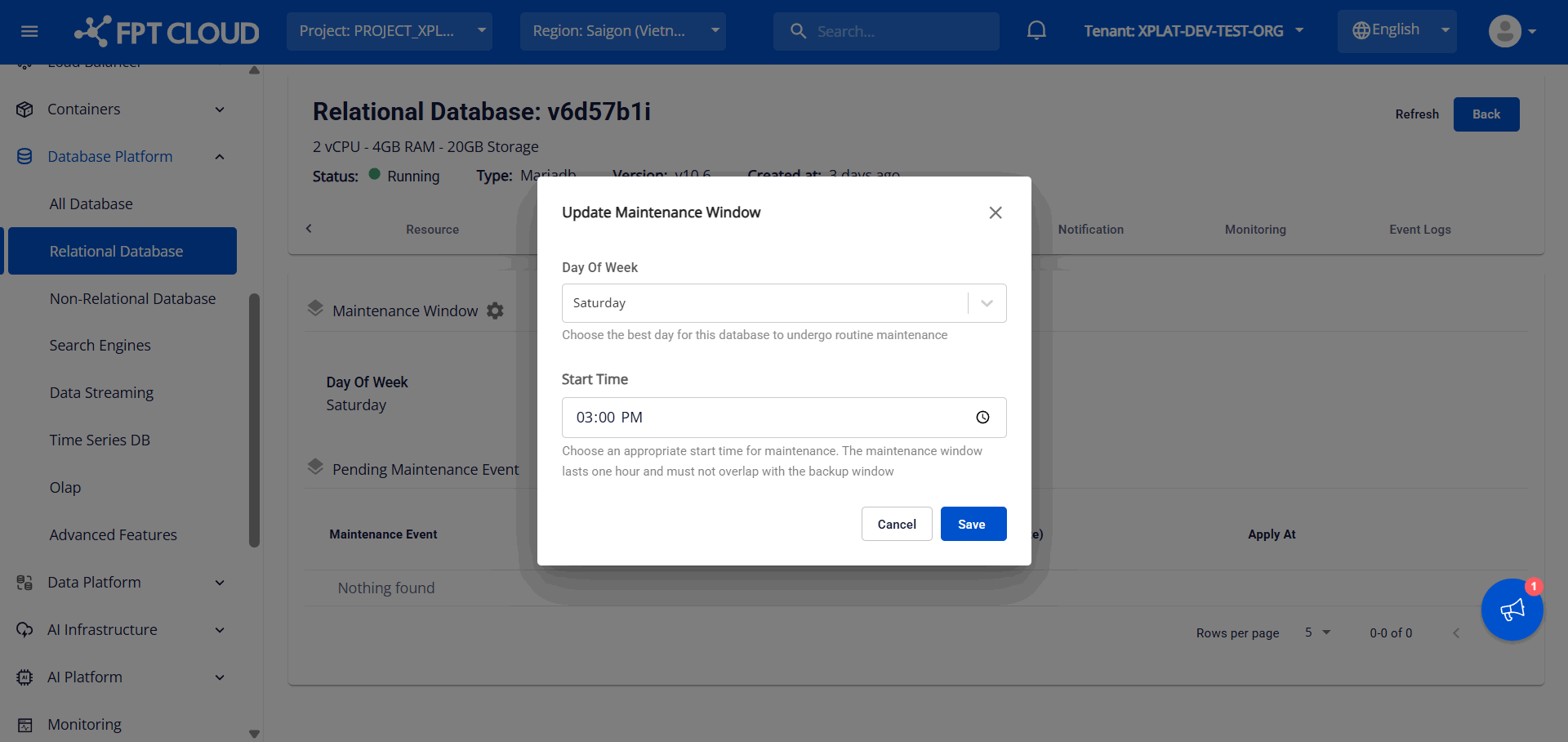Click the clock icon in Start Time field
Image resolution: width=1568 pixels, height=742 pixels.
982,418
